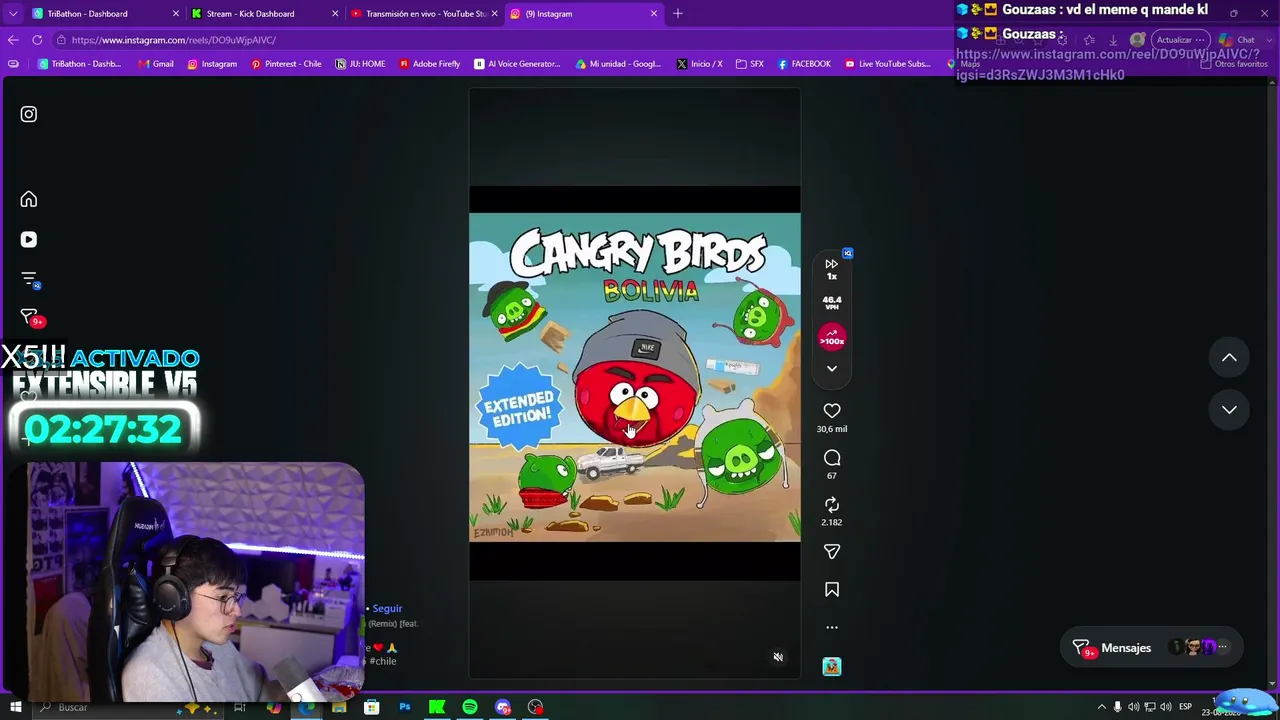
Task: Share the reel with the paper plane icon
Action: [832, 552]
